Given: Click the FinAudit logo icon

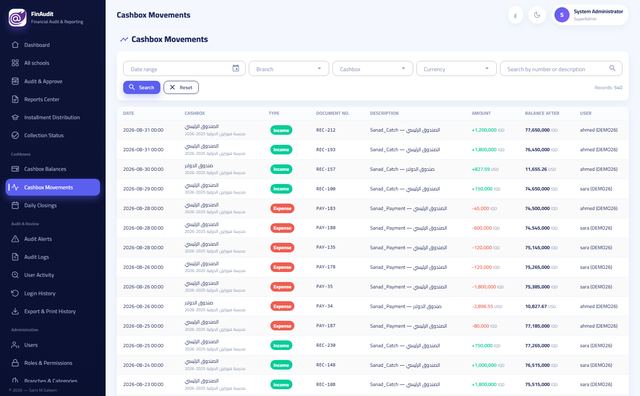Looking at the screenshot, I should [x=18, y=18].
